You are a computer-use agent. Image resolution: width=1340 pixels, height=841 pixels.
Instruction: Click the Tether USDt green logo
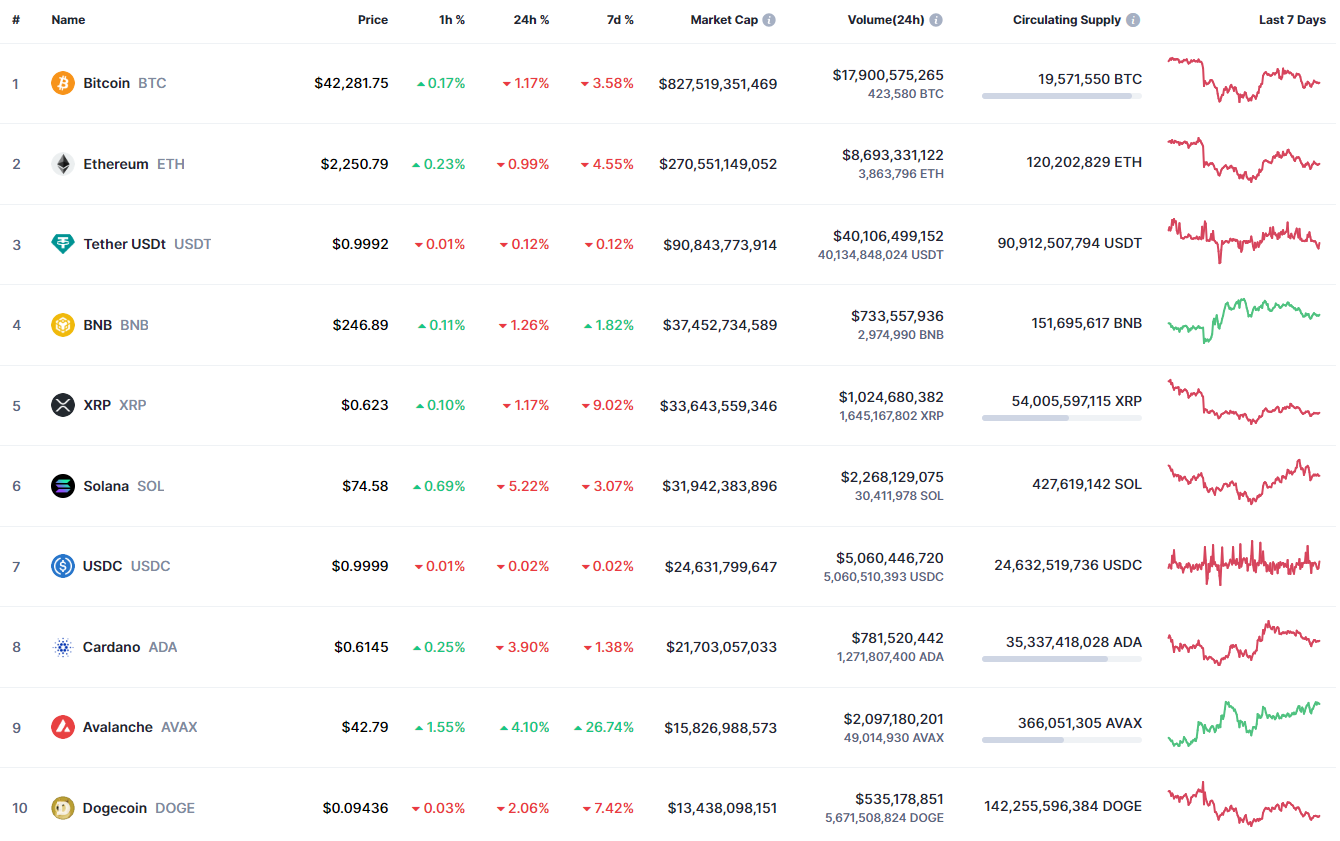(x=63, y=244)
